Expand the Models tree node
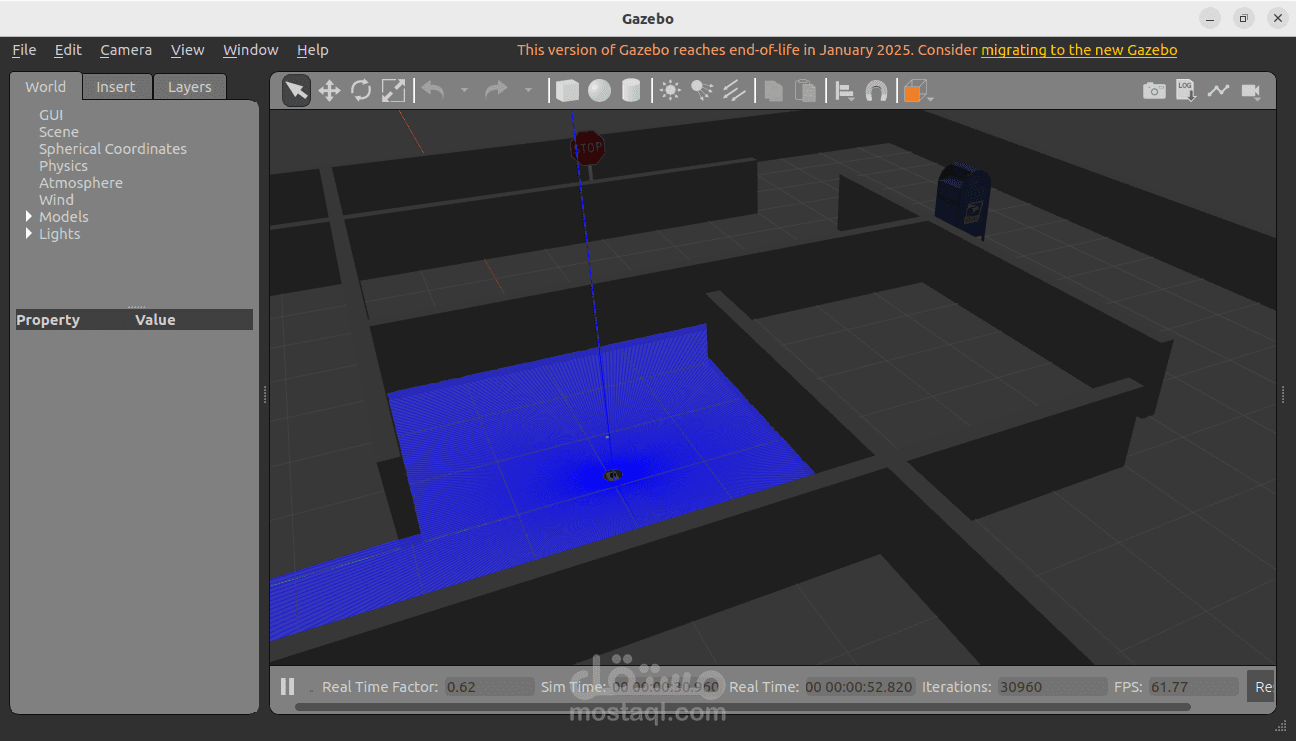The width and height of the screenshot is (1296, 741). [x=29, y=217]
